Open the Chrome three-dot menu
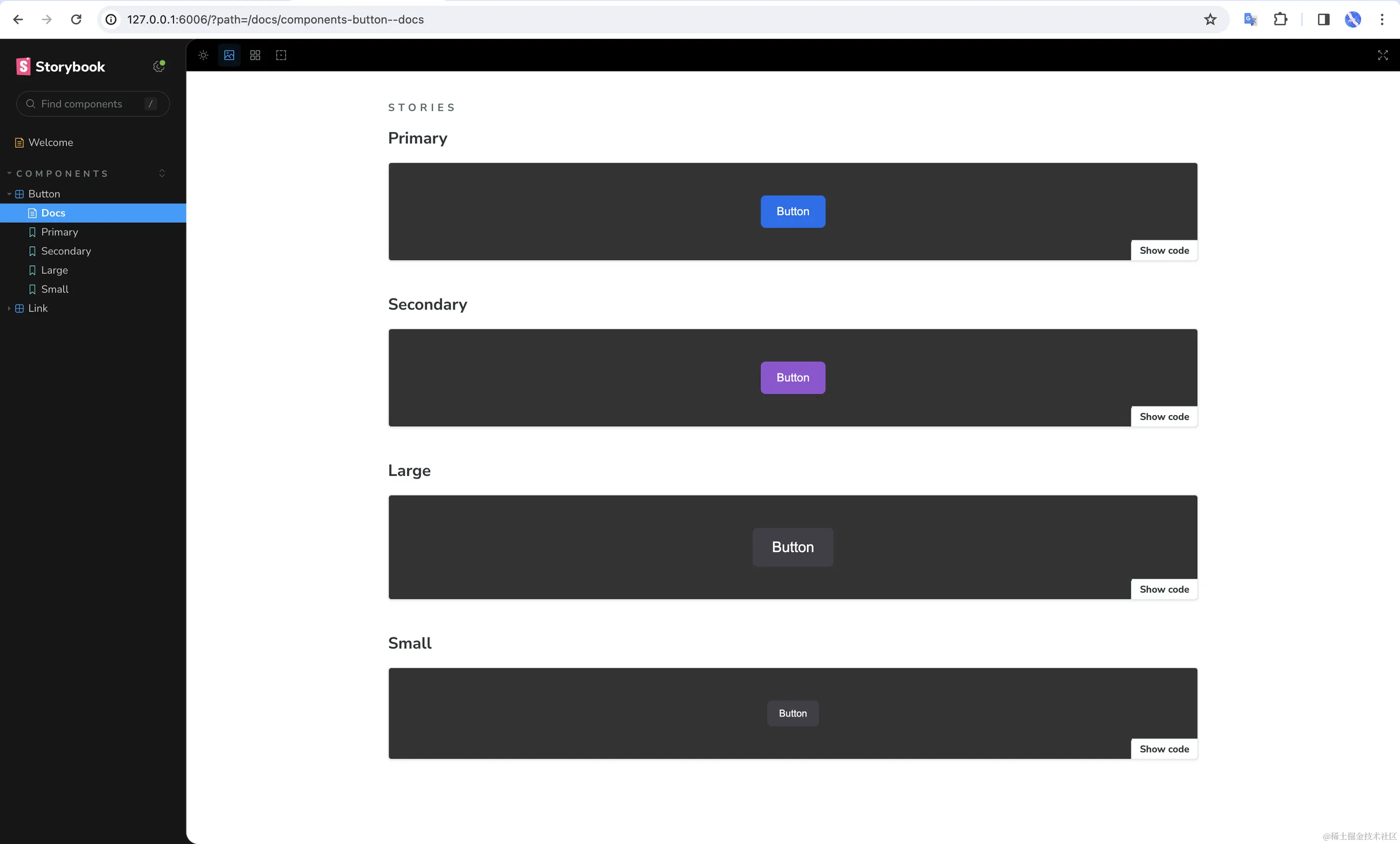Viewport: 1400px width, 844px height. [x=1382, y=19]
